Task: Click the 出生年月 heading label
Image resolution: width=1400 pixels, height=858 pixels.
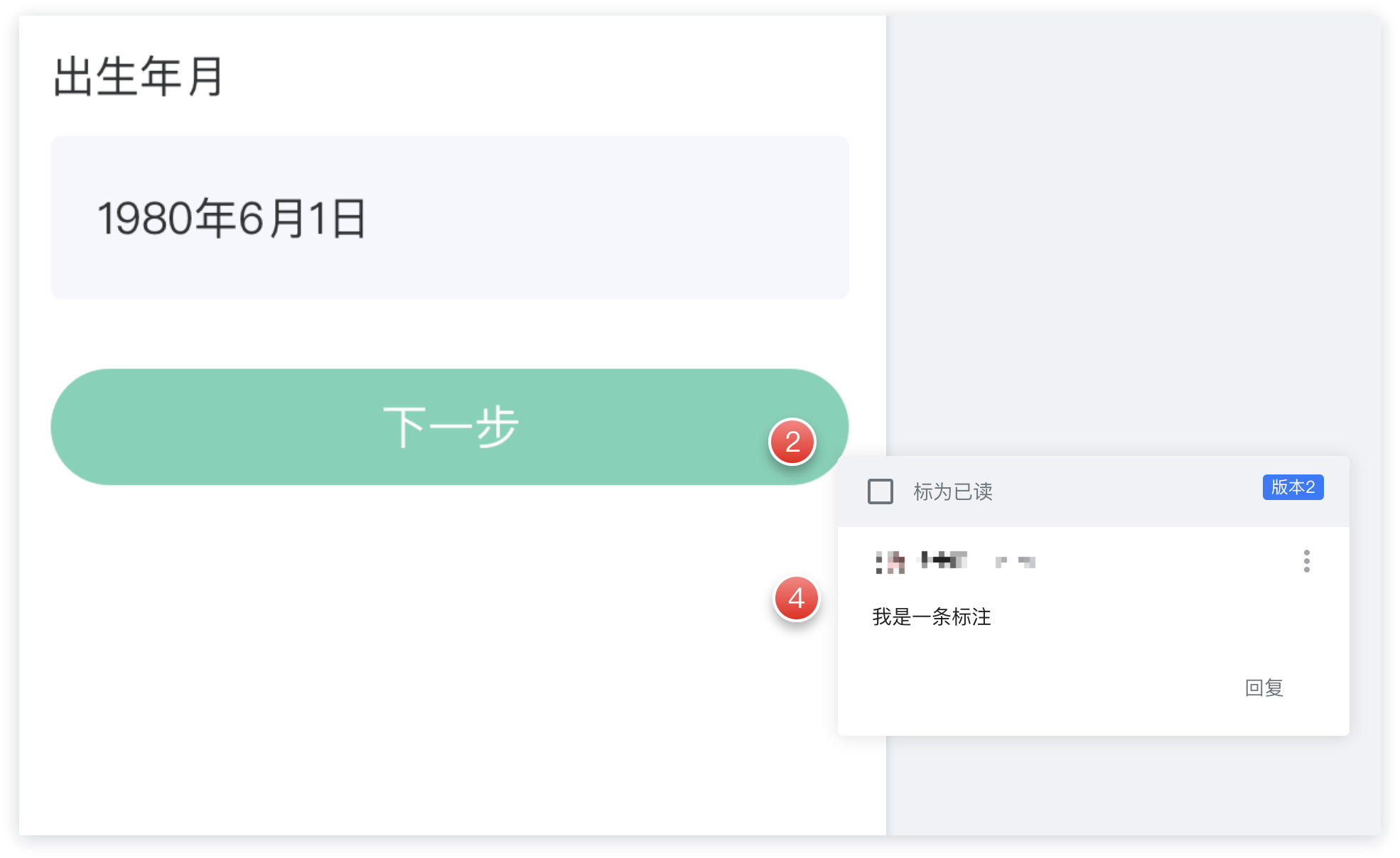Action: pos(139,77)
